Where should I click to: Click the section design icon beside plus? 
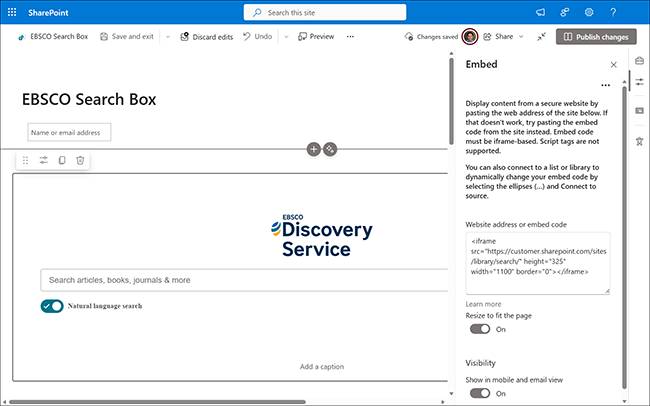coord(330,149)
